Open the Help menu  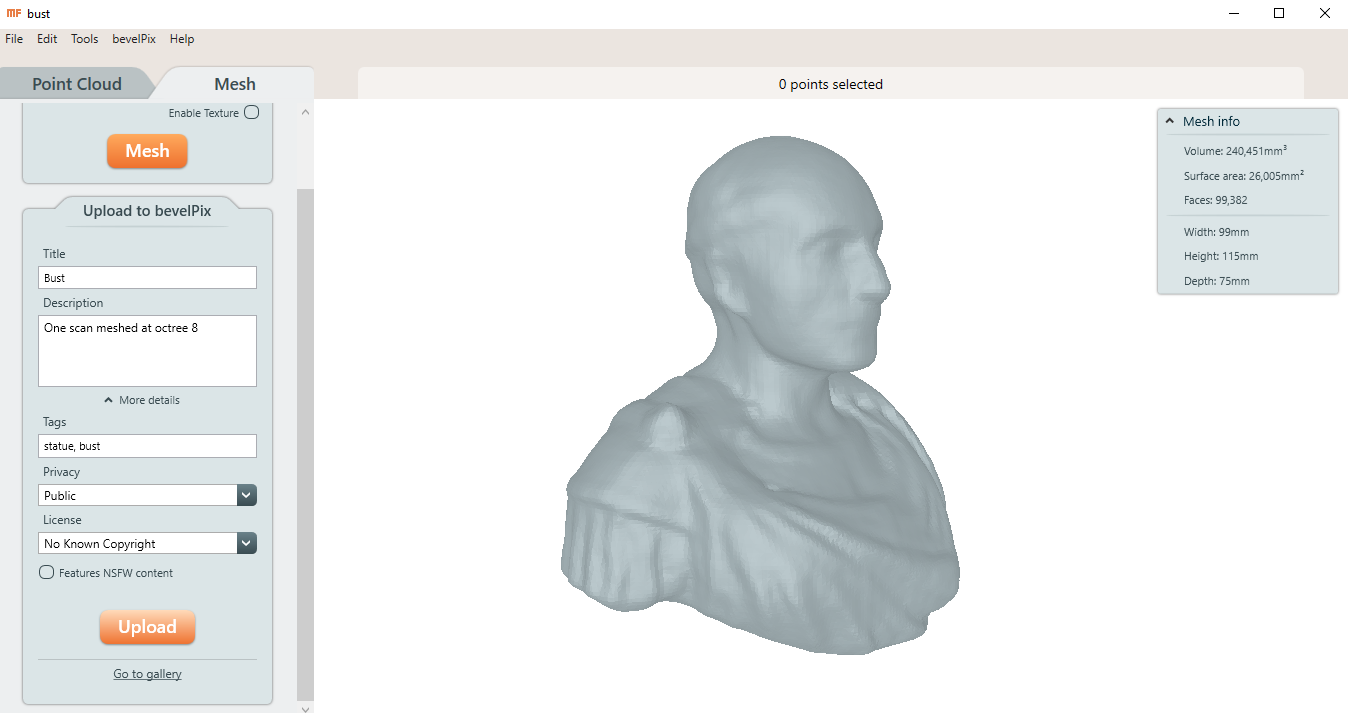pyautogui.click(x=182, y=39)
